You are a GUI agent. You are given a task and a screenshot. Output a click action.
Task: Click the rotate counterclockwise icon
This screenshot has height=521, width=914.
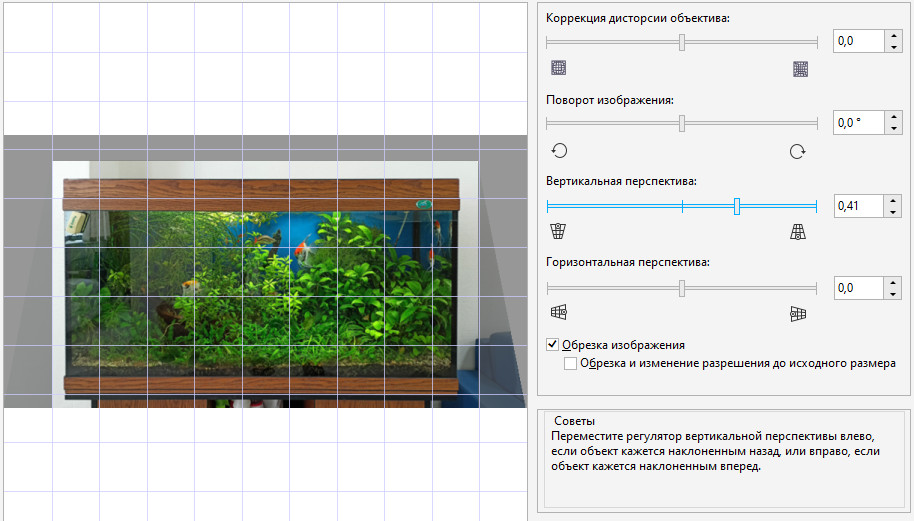559,150
